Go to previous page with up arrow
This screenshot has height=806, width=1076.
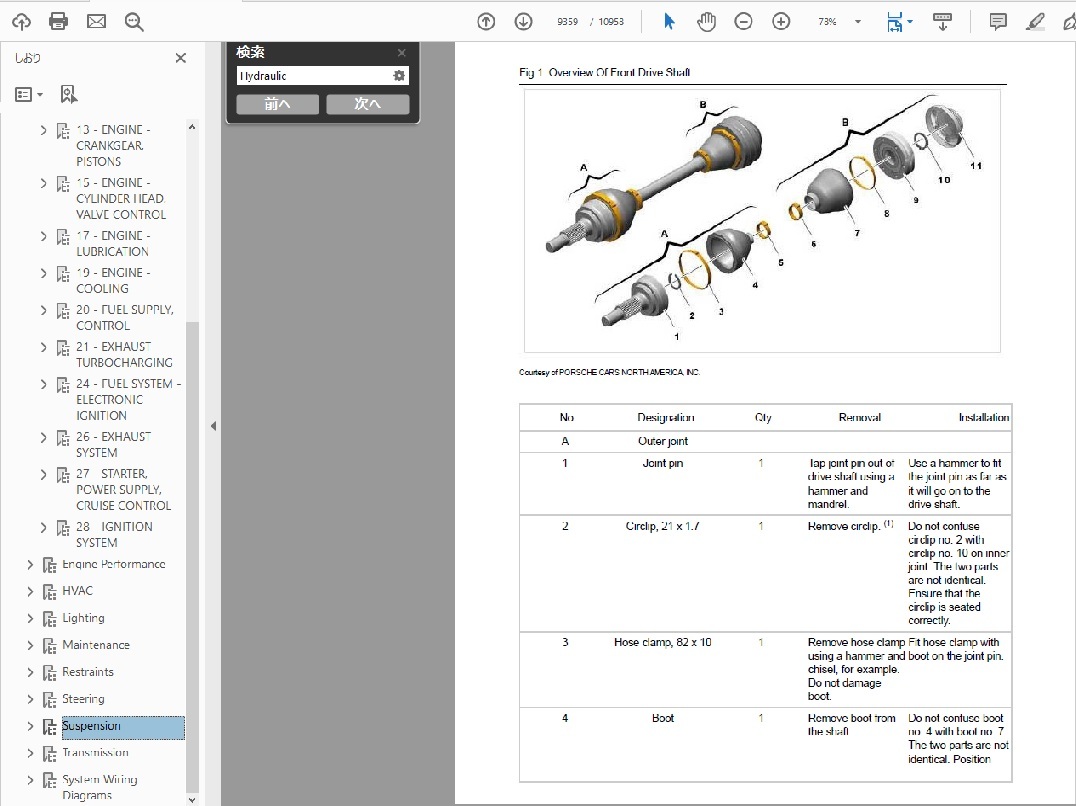click(x=486, y=21)
